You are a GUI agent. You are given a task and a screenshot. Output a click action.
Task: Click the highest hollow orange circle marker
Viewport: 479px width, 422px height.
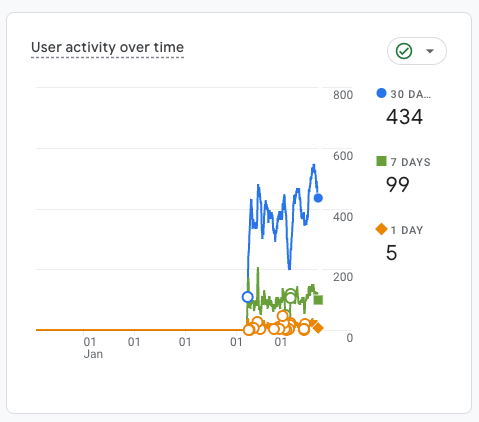[x=282, y=316]
